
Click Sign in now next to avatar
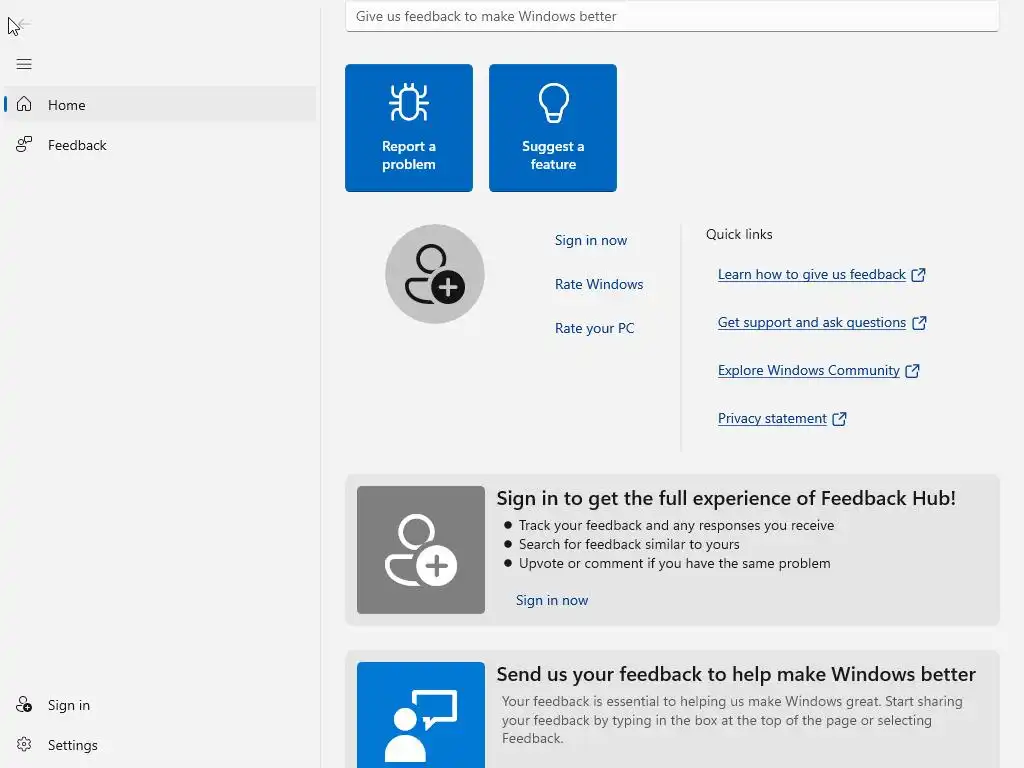click(591, 240)
